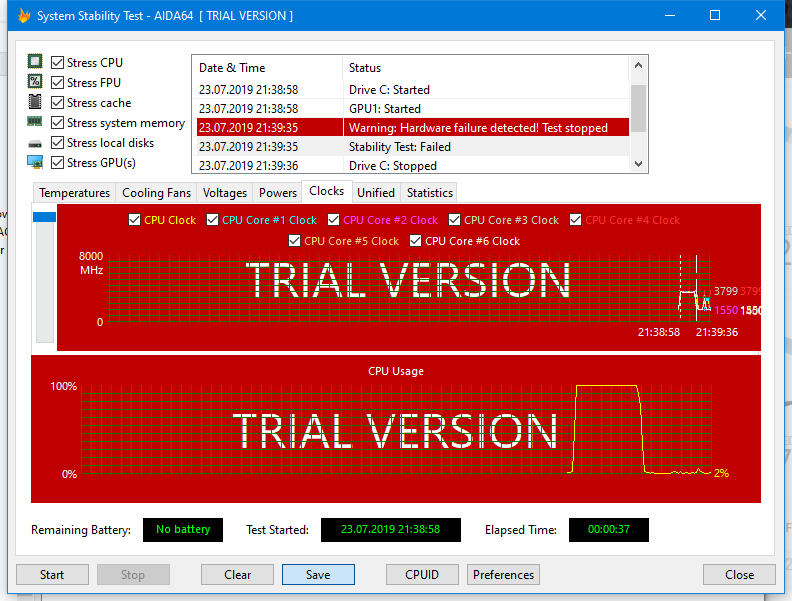Select the 'Stability Test: Failed' log row
This screenshot has width=792, height=601.
click(413, 146)
